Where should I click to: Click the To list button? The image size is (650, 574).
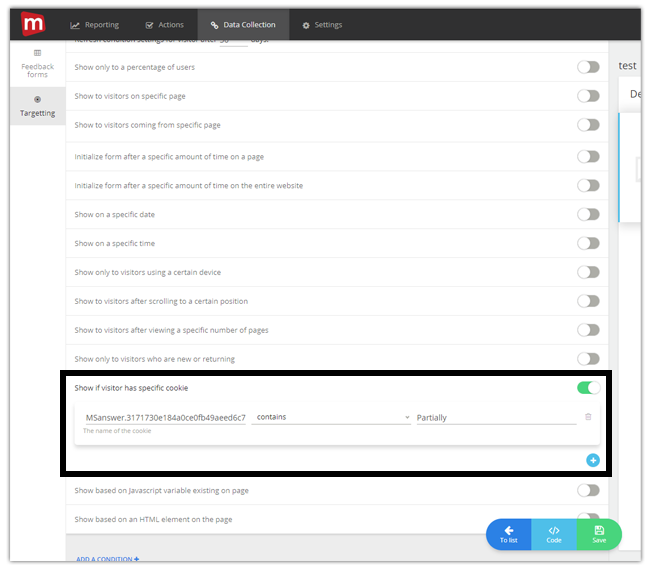pos(509,535)
